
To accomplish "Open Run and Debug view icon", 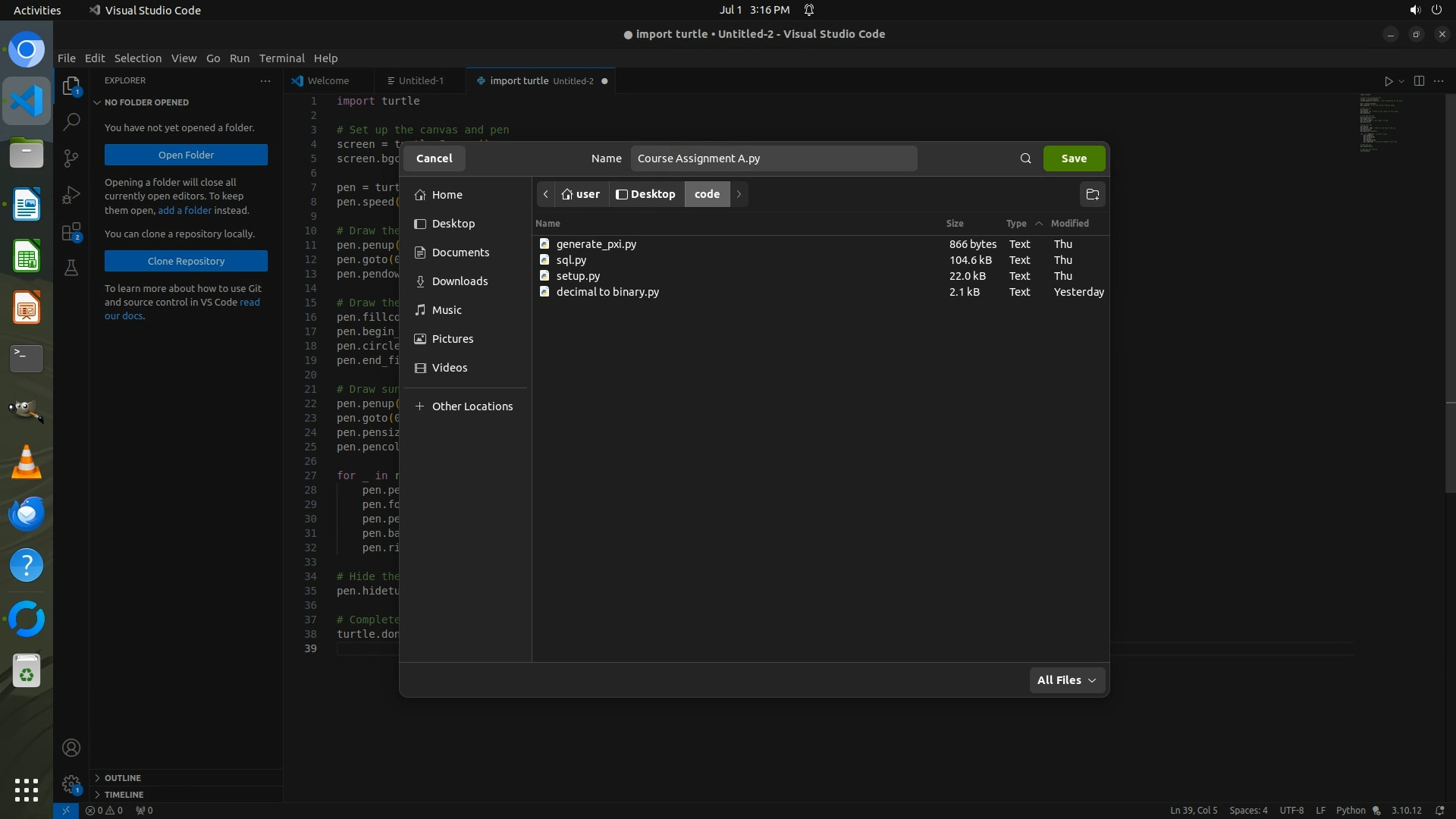I will pos(71,195).
